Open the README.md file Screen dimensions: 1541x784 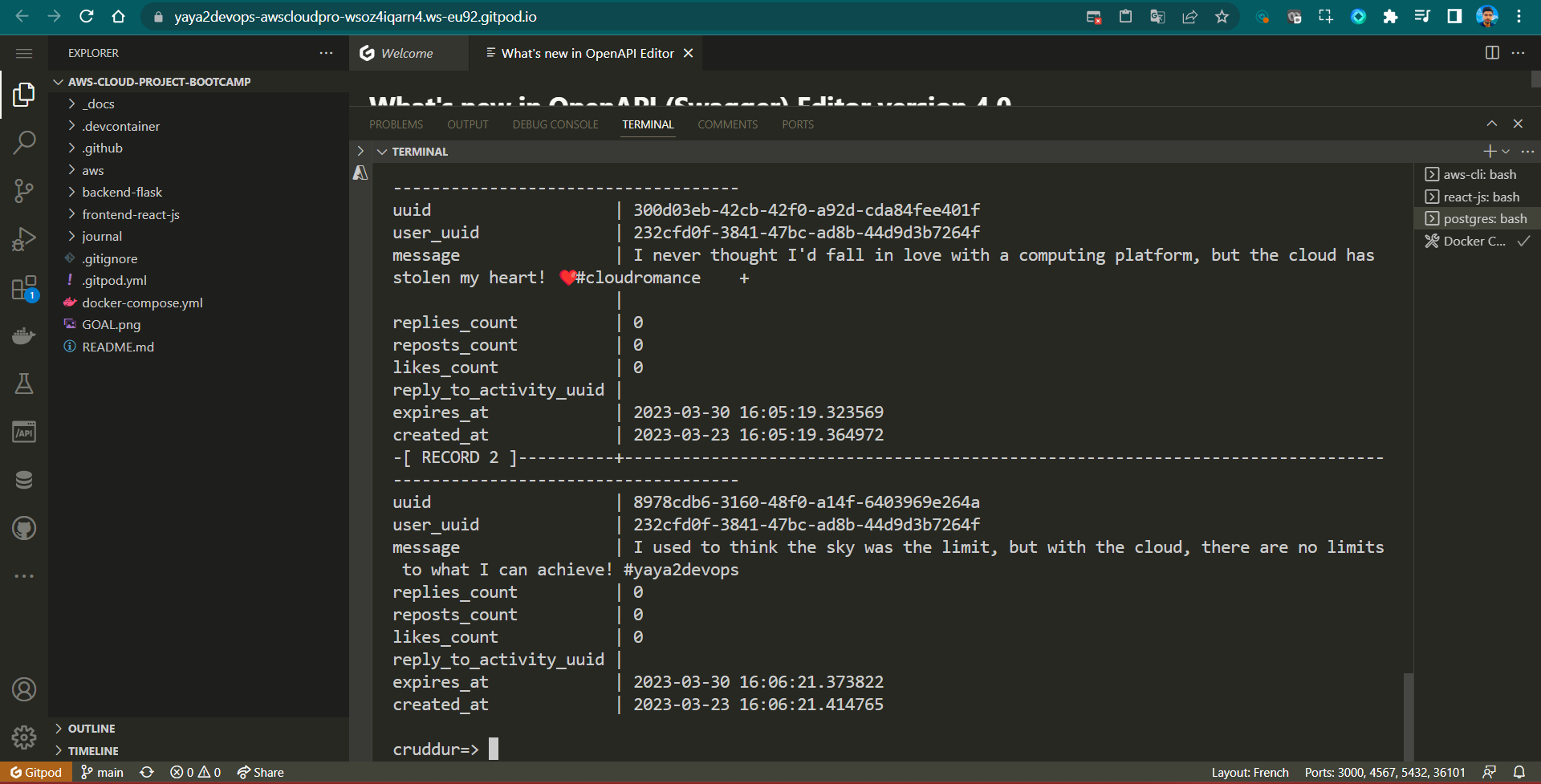coord(118,347)
